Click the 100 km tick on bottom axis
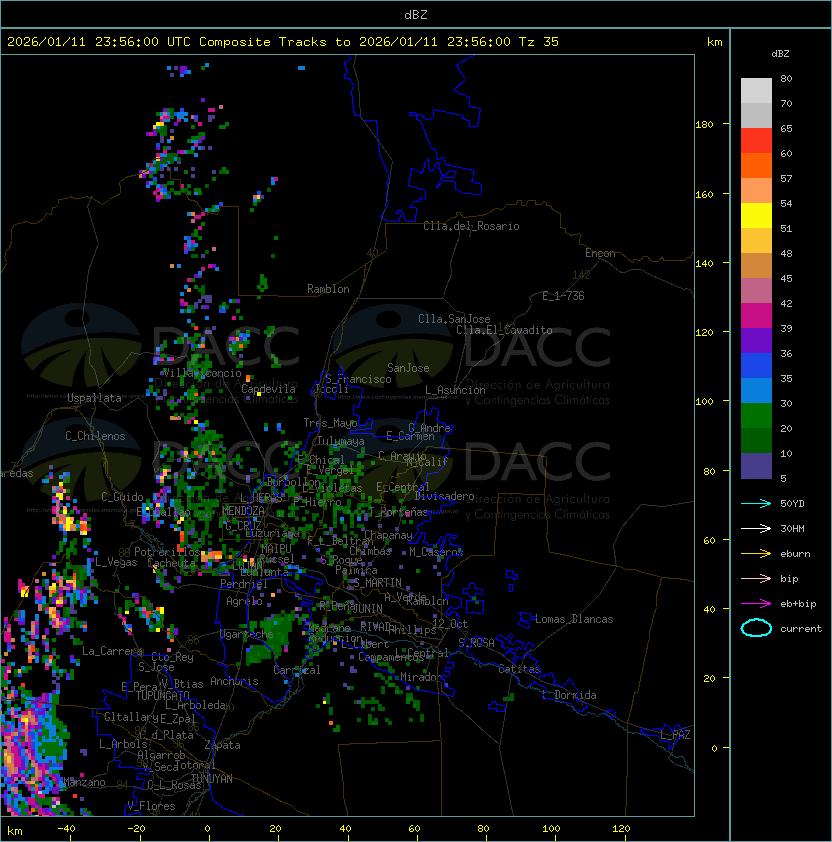 [x=552, y=829]
